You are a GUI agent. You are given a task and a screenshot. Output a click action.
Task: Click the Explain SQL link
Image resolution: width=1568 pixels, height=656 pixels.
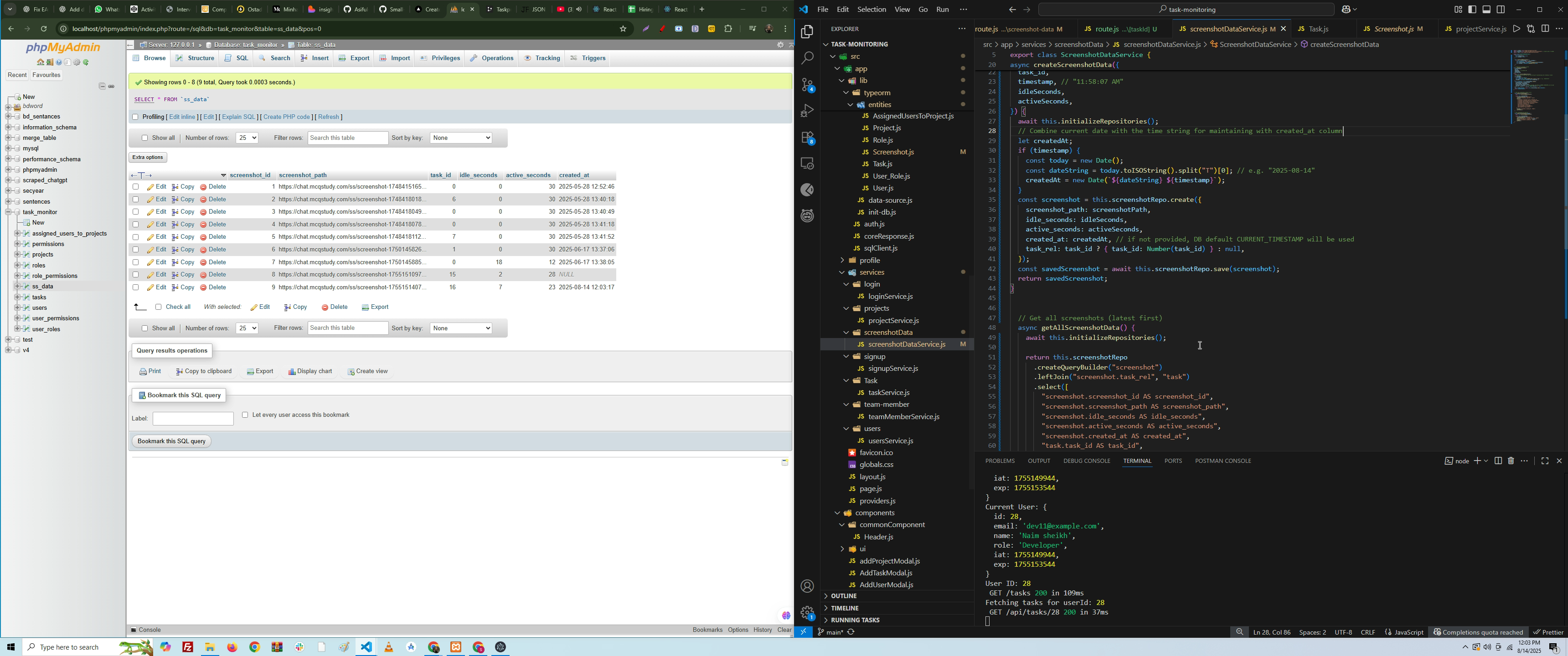pyautogui.click(x=238, y=117)
